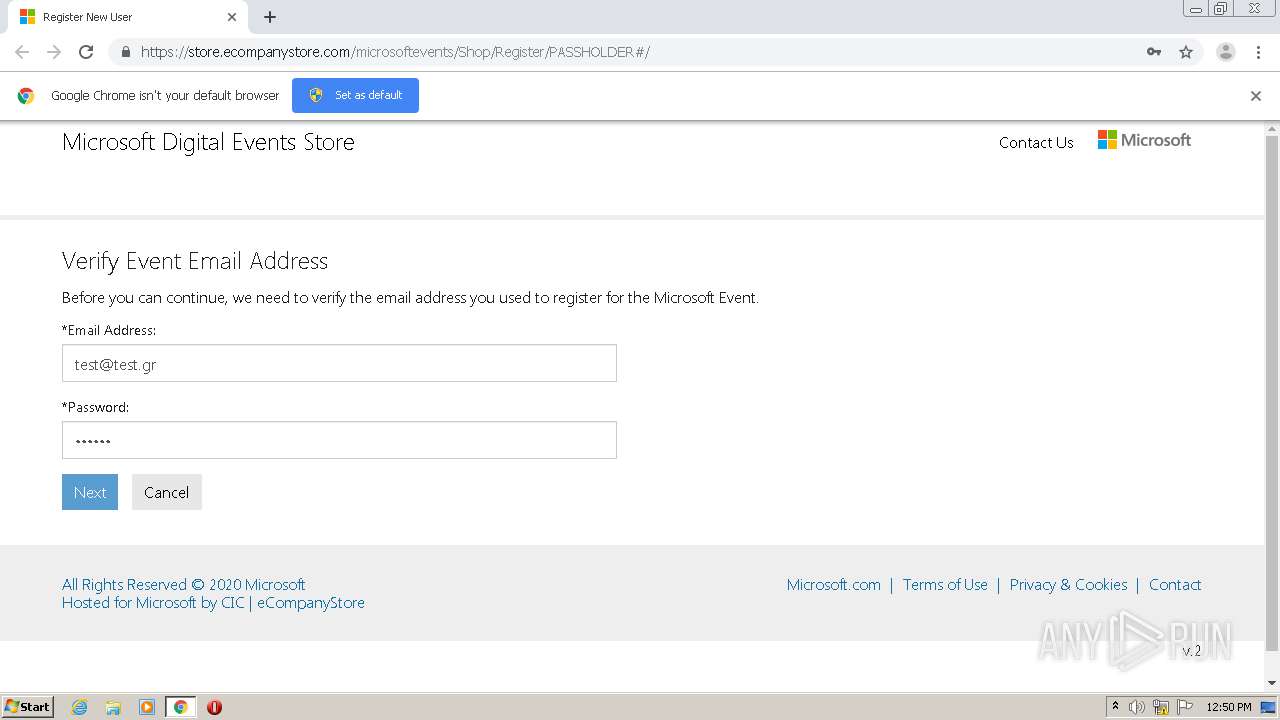Click the padlock site info icon
The image size is (1280, 720).
click(x=125, y=52)
